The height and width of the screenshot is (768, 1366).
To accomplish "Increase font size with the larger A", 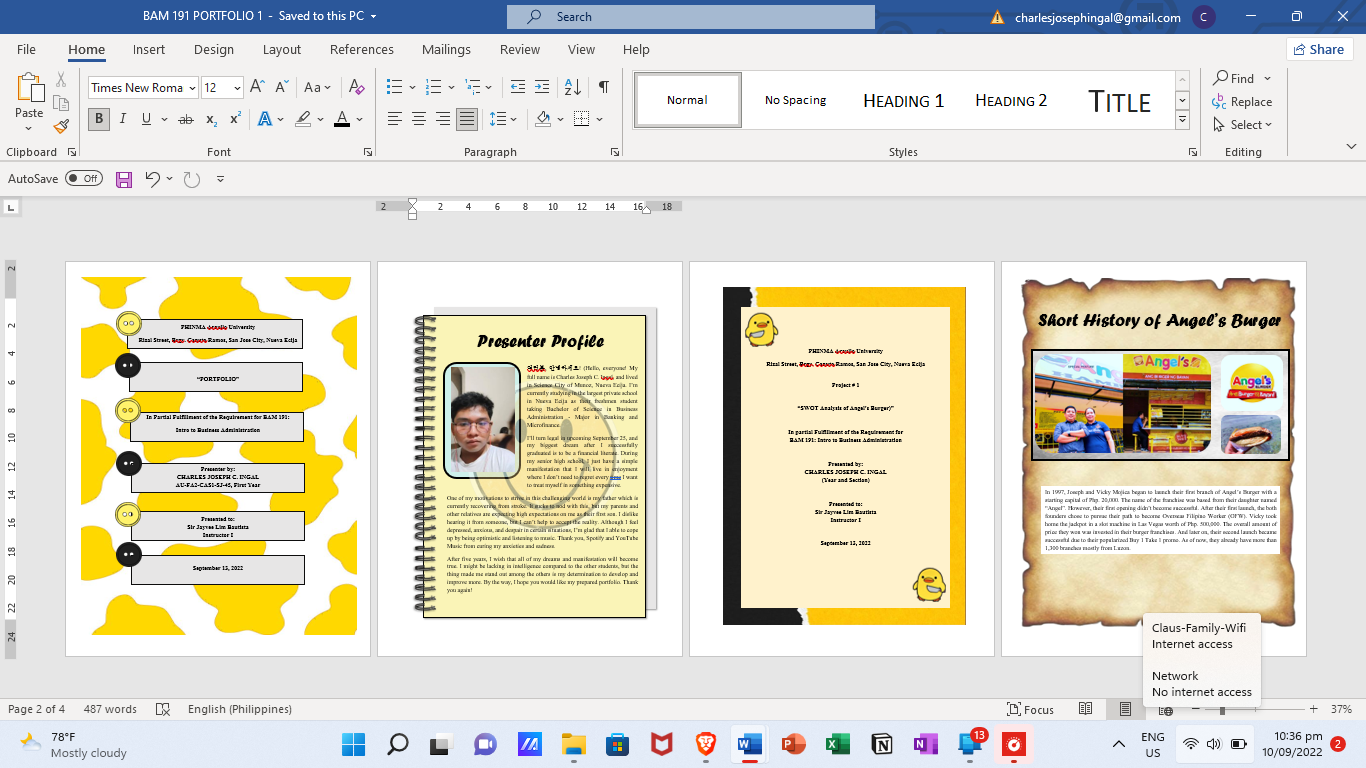I will [x=257, y=87].
